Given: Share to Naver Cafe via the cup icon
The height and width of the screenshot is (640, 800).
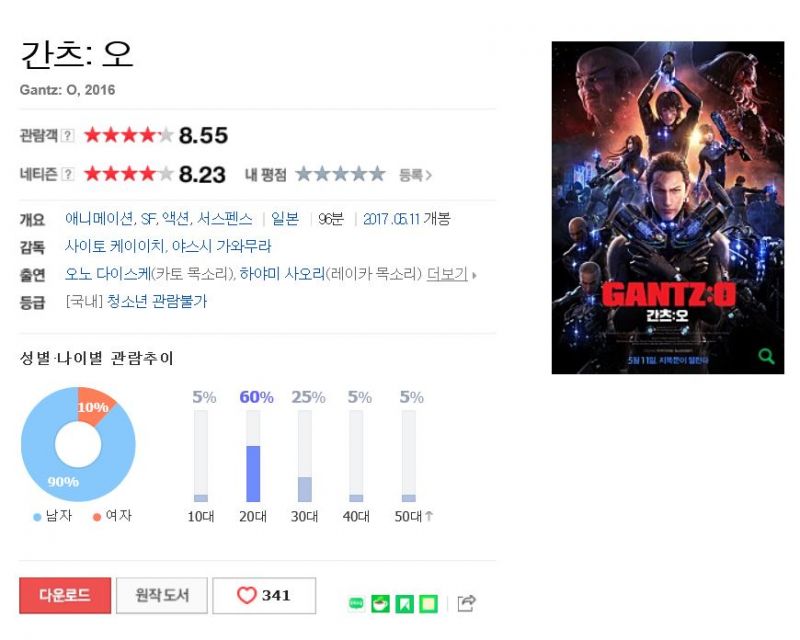Looking at the screenshot, I should tap(380, 604).
